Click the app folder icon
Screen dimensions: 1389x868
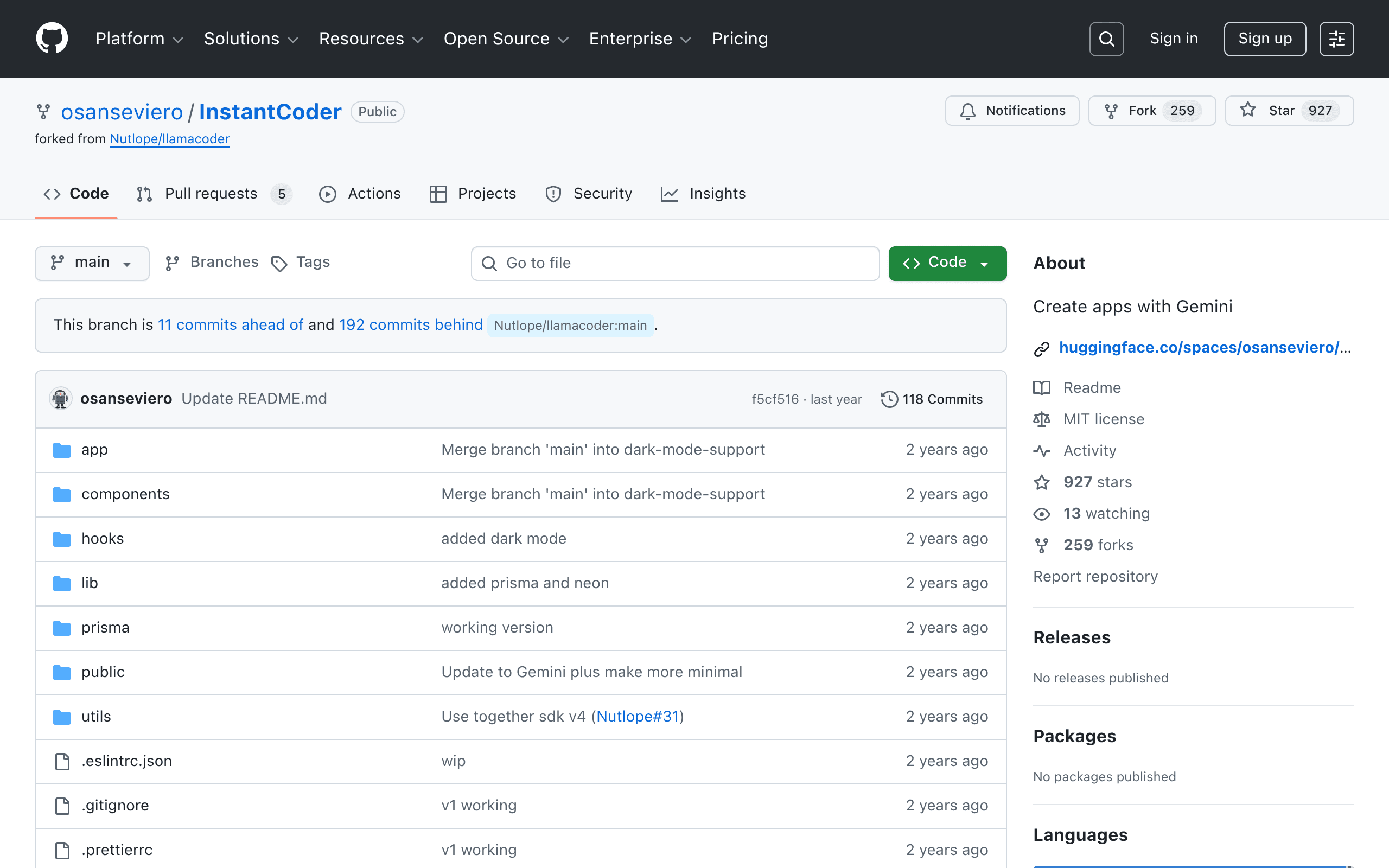click(62, 450)
